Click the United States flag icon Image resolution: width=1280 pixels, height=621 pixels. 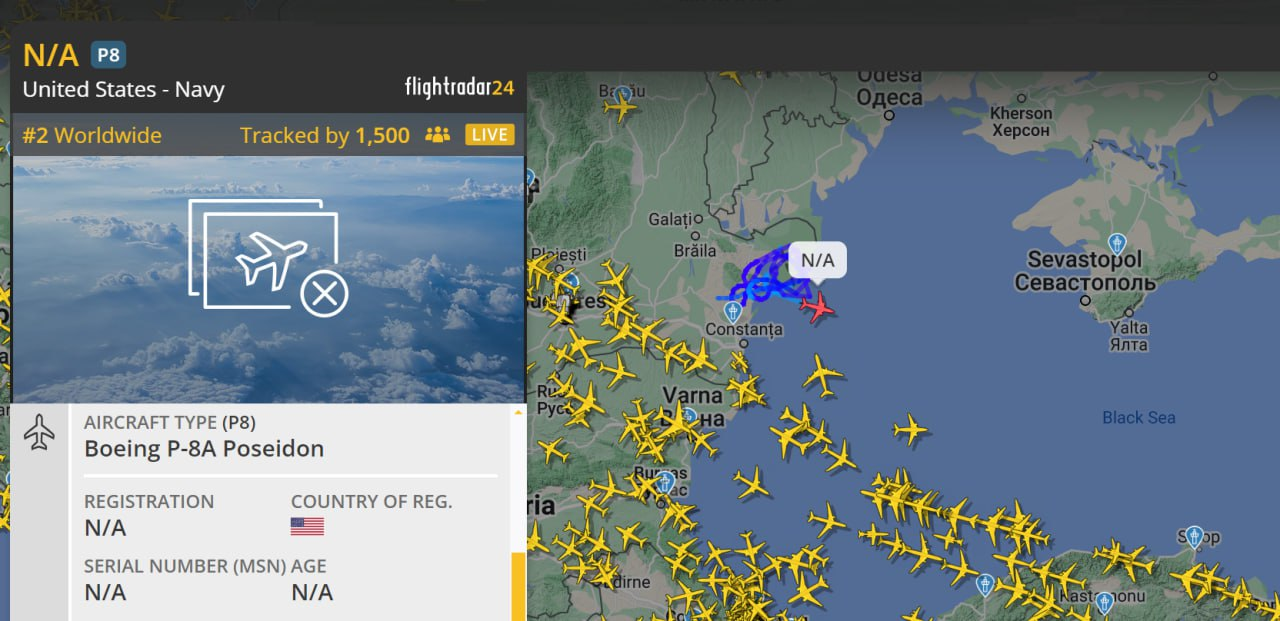point(307,526)
